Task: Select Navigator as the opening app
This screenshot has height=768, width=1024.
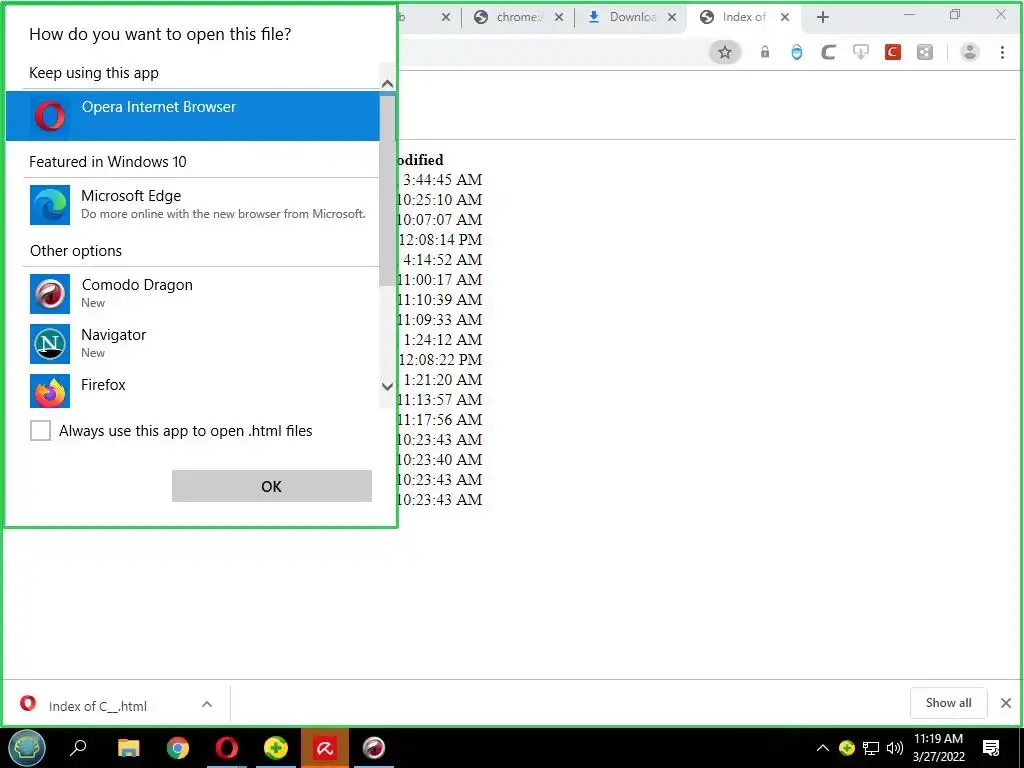Action: click(201, 343)
